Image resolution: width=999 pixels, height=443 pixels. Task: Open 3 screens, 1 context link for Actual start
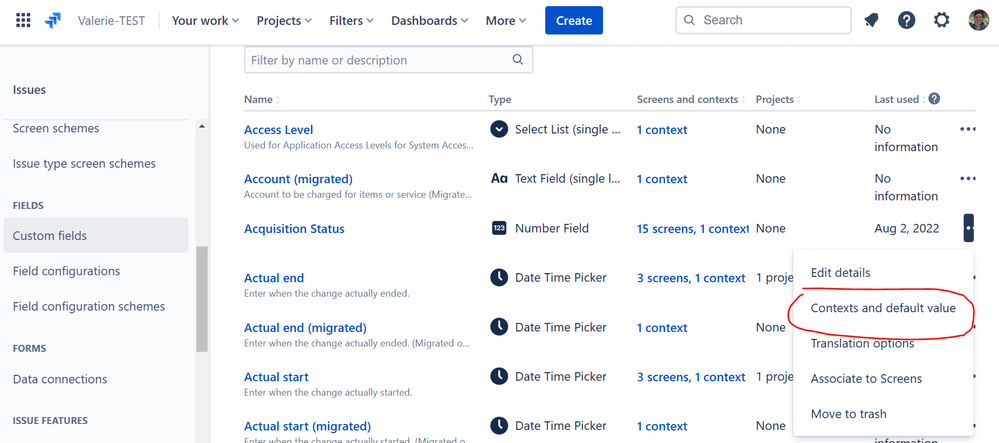coord(691,377)
